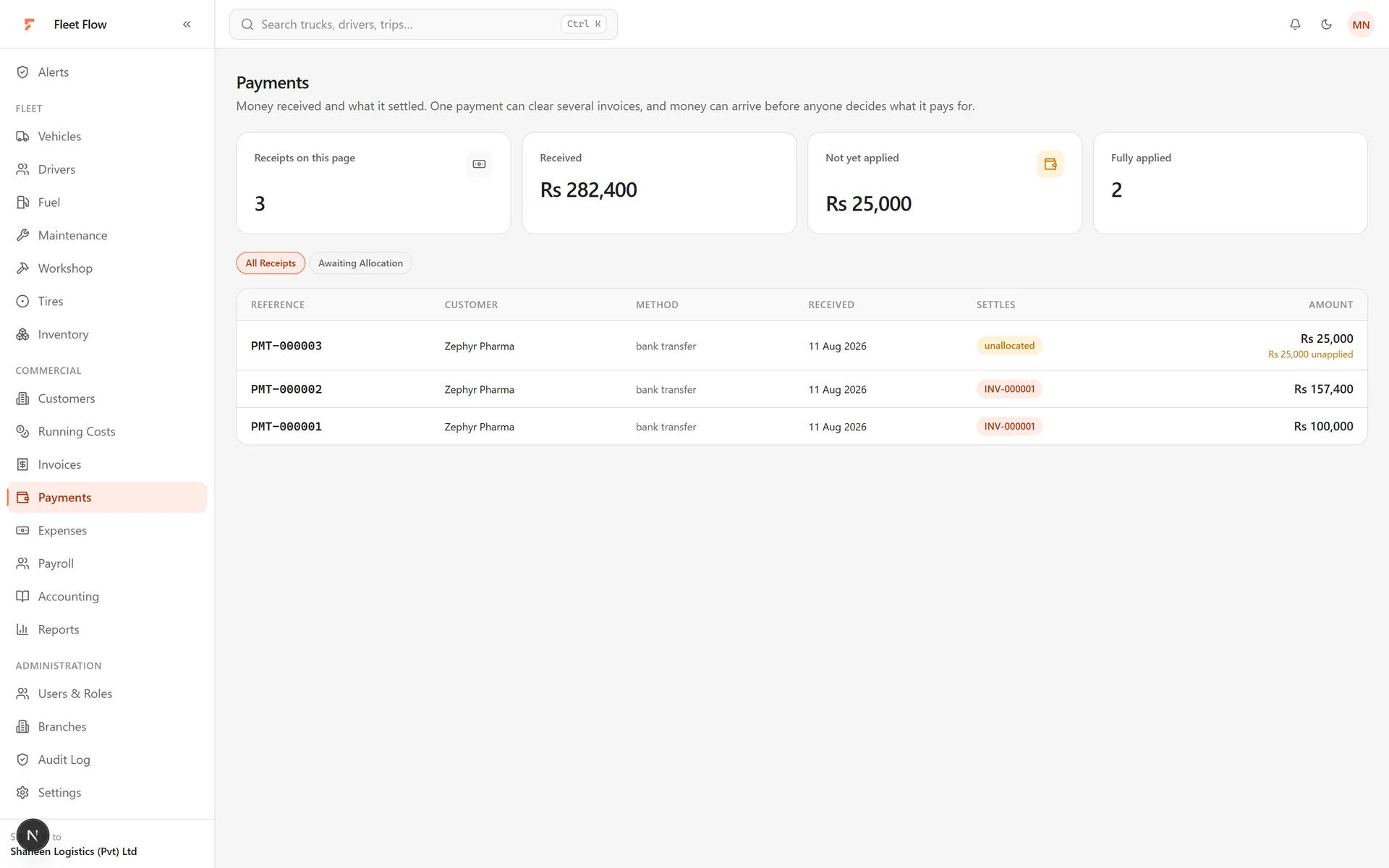1389x868 pixels.
Task: Go to Vehicles label in sidebar
Action: pyautogui.click(x=59, y=137)
